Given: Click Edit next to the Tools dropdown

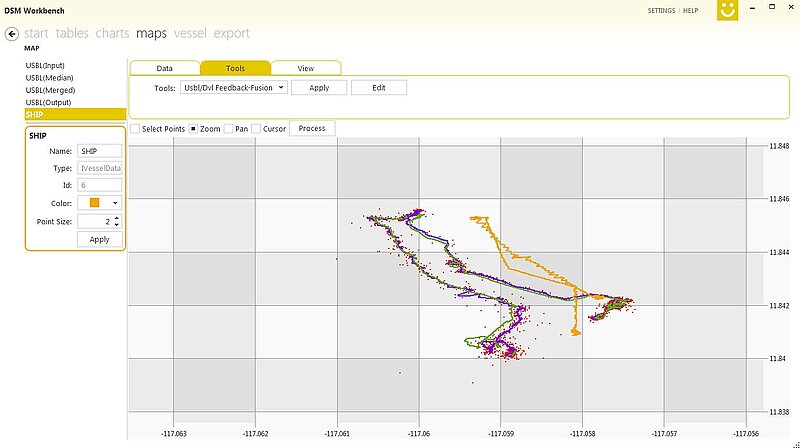Looking at the screenshot, I should click(x=379, y=88).
